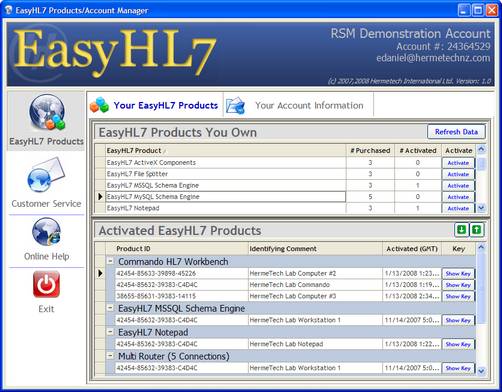
Task: Open the Online Help globe icon
Action: [x=46, y=231]
